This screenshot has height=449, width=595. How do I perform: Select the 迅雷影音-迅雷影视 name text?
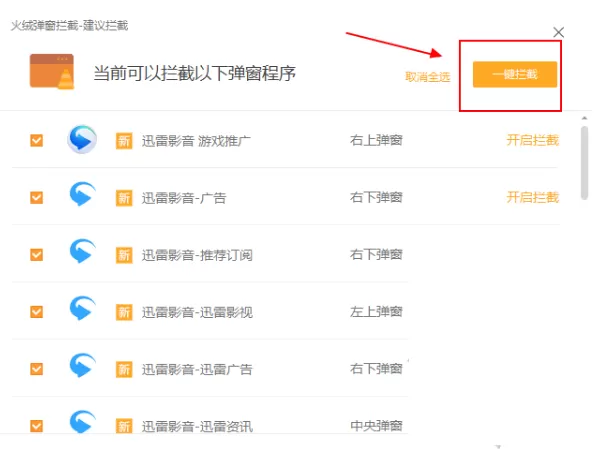[x=197, y=312]
